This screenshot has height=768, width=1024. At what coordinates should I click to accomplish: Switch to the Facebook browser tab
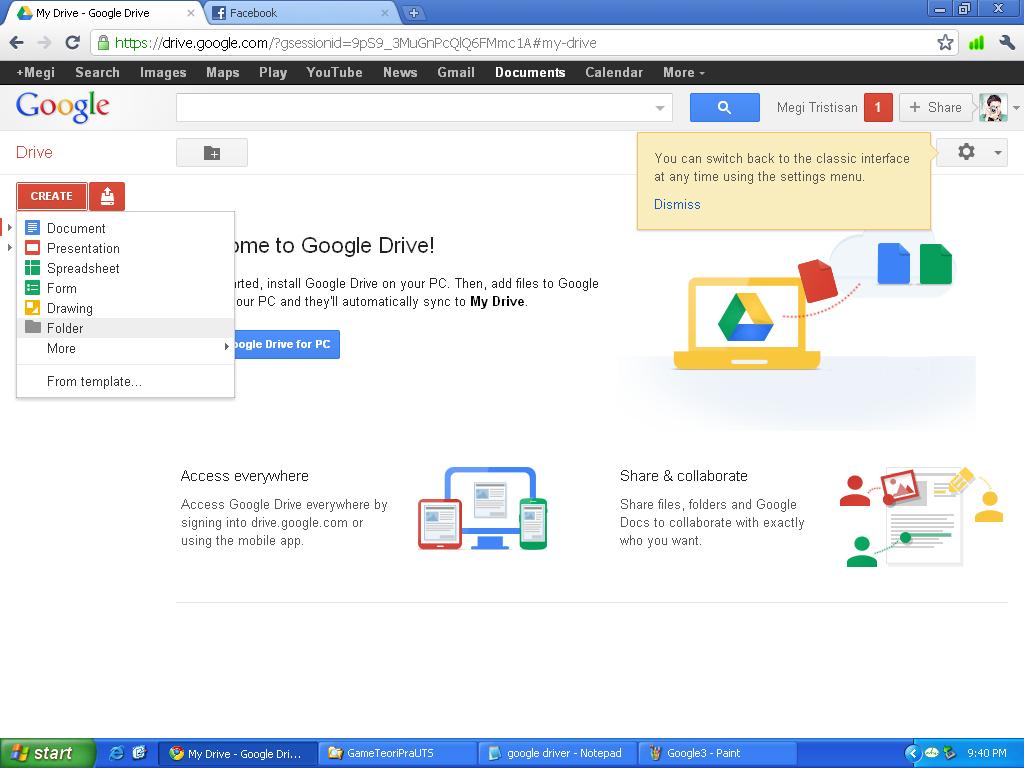coord(301,13)
